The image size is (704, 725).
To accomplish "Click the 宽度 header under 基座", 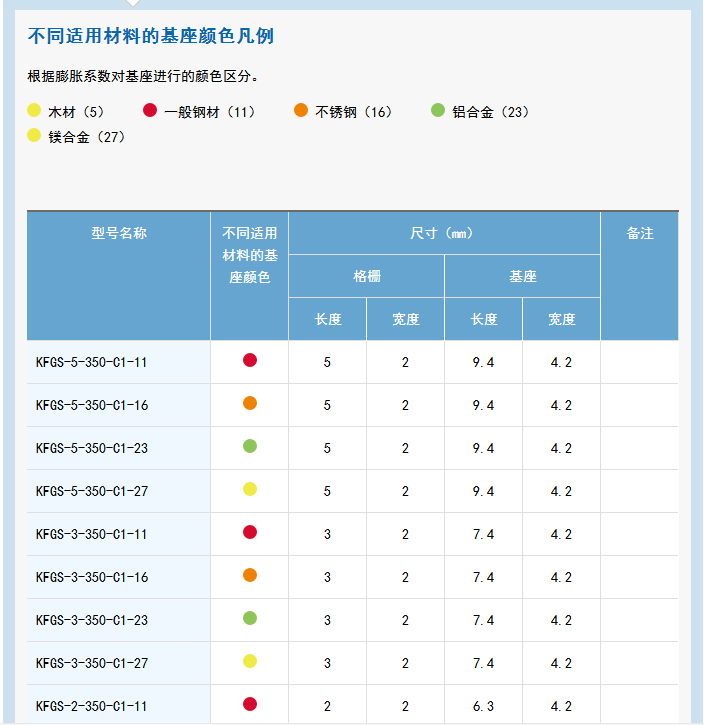I will pos(562,319).
